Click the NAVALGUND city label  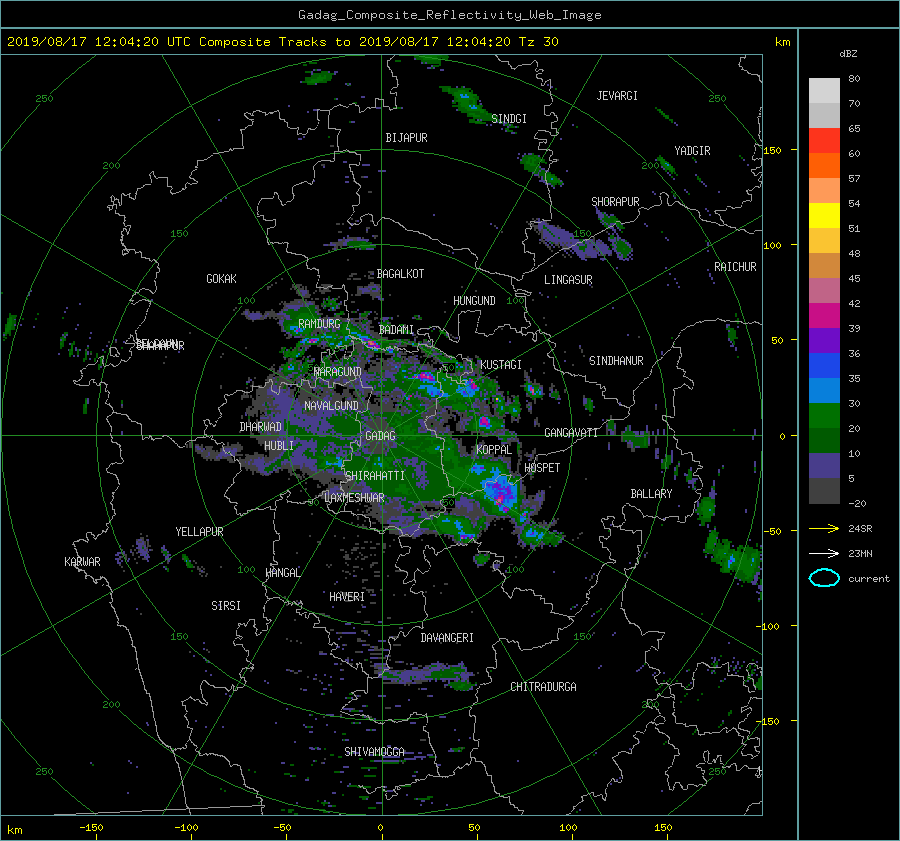pos(331,406)
